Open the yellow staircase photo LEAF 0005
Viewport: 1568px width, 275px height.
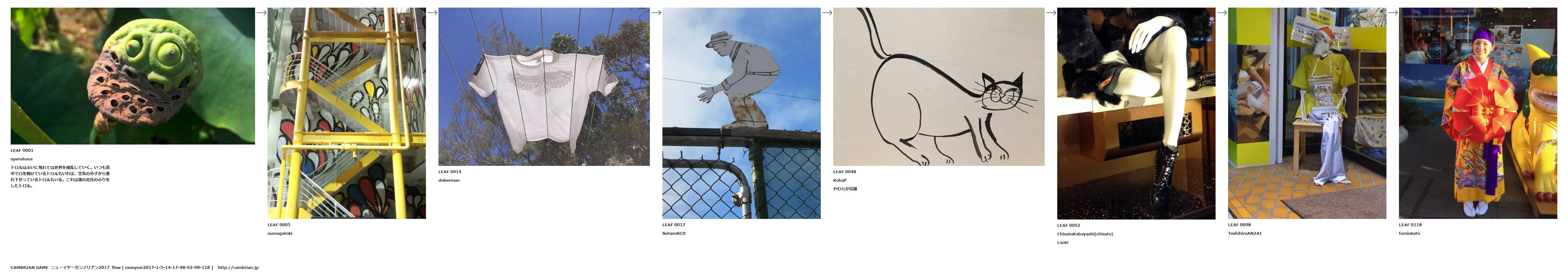pos(346,113)
